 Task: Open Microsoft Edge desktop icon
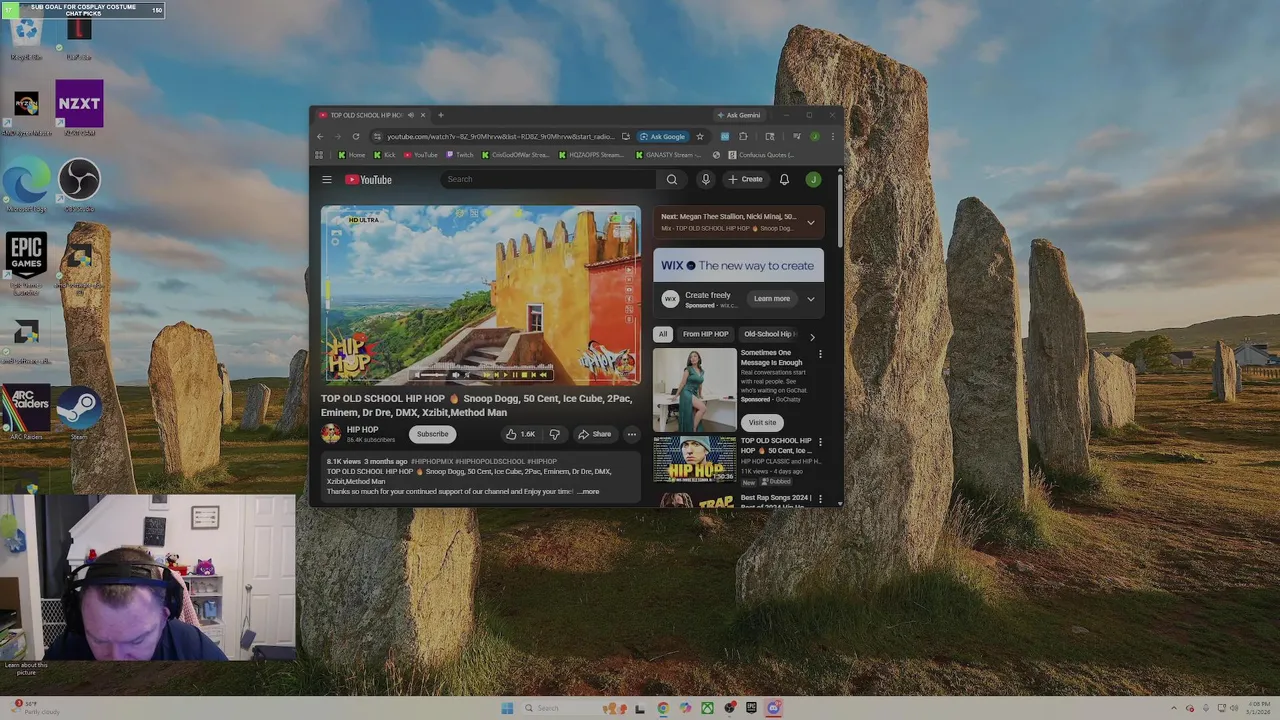tap(26, 185)
